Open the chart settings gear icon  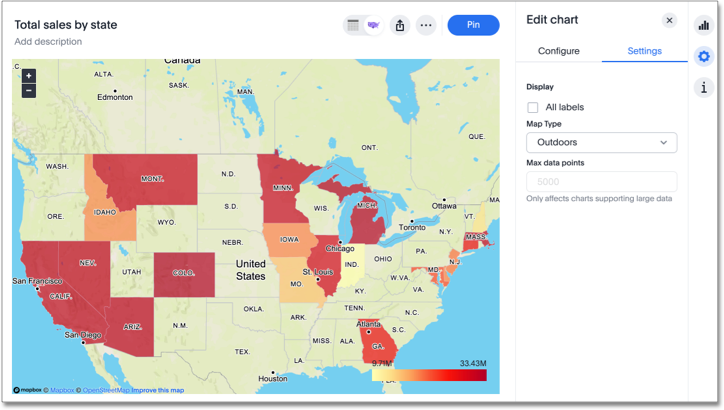click(x=703, y=57)
